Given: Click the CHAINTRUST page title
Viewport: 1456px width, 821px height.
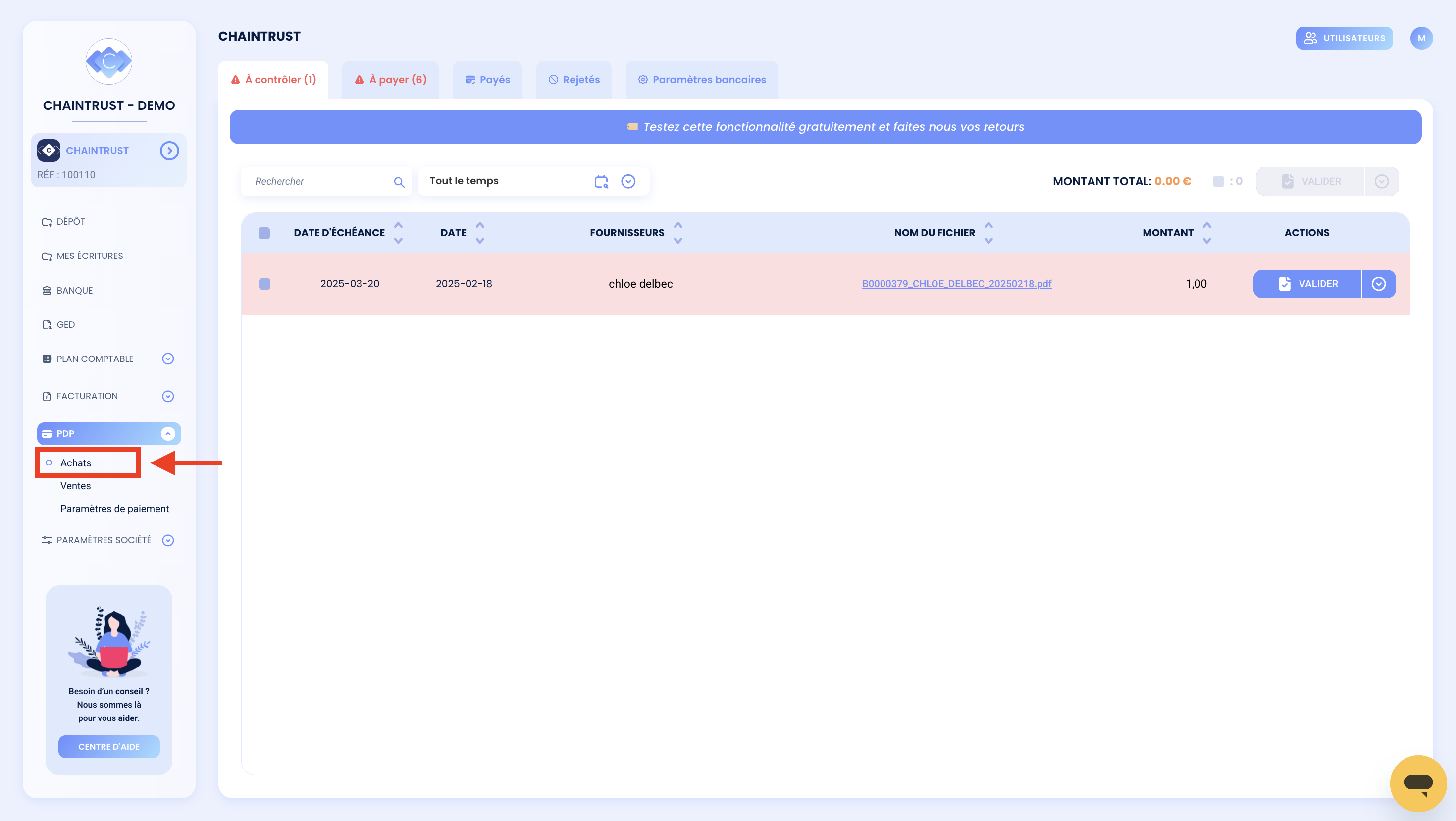Looking at the screenshot, I should pyautogui.click(x=260, y=36).
